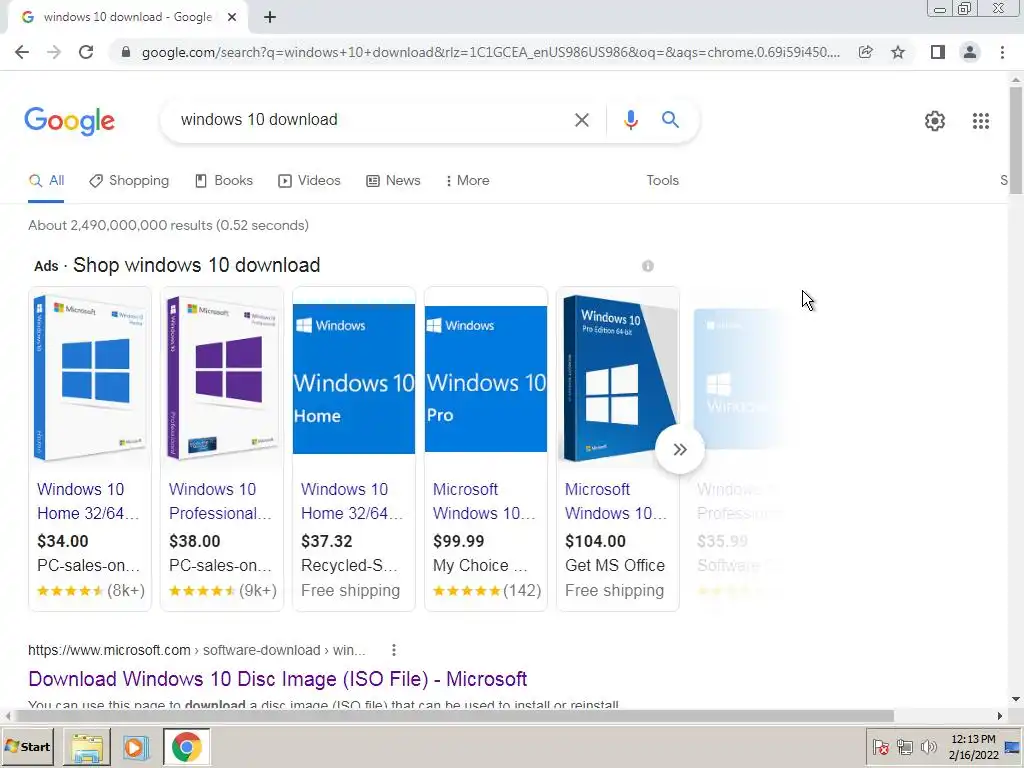This screenshot has height=768, width=1024.
Task: Click the microsoft.com result URL breadcrumb
Action: (197, 650)
